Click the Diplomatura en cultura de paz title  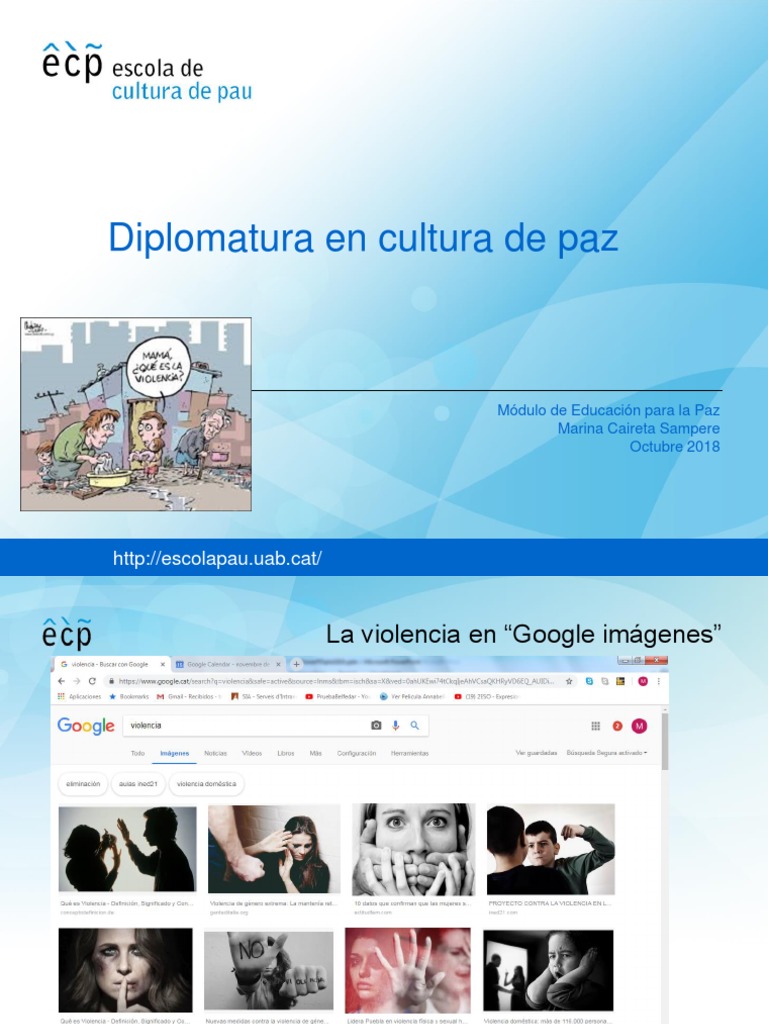point(363,238)
